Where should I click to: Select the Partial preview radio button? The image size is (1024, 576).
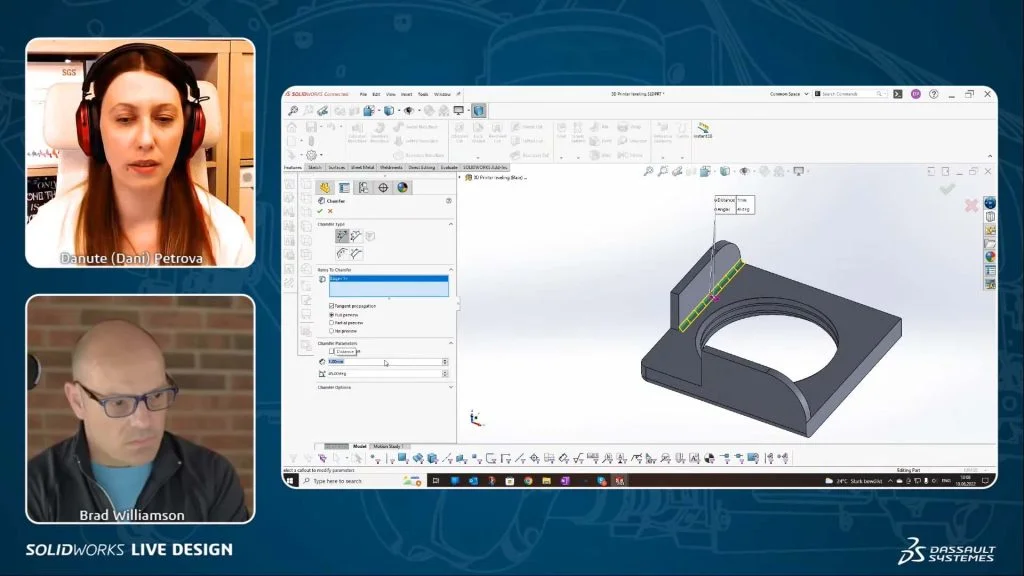click(330, 324)
